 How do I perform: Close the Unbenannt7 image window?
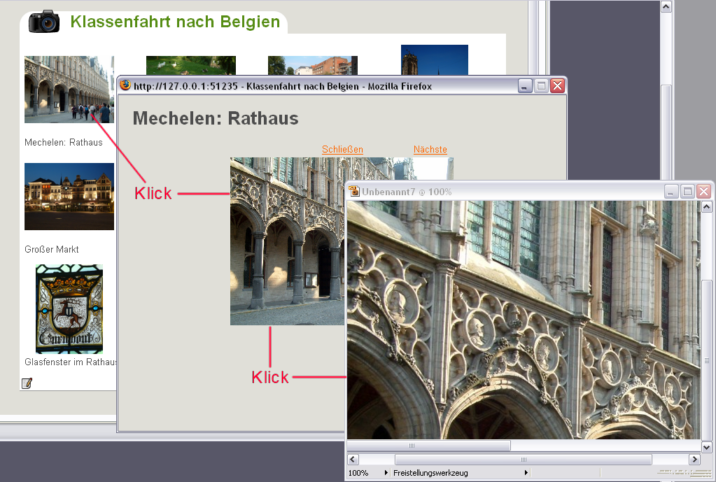[x=704, y=191]
